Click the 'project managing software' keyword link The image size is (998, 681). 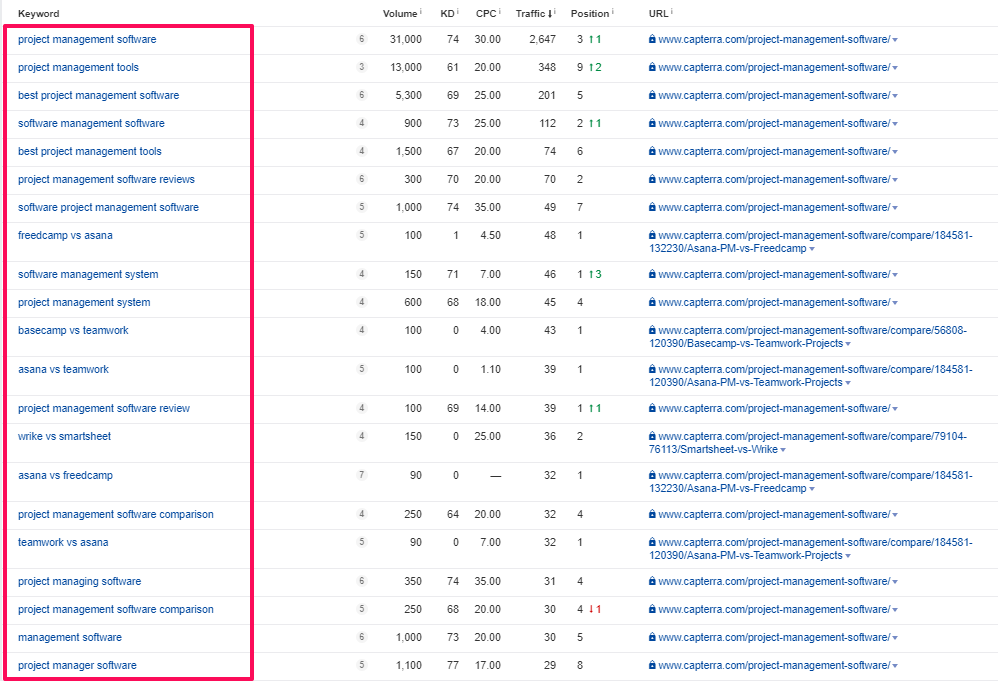tap(79, 581)
